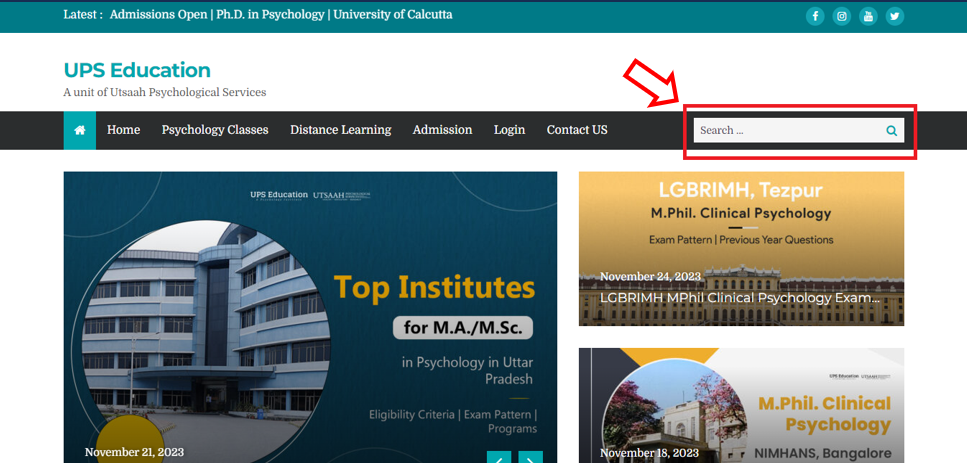Open the Top Institutes slider banner
Image resolution: width=967 pixels, height=474 pixels.
point(310,317)
